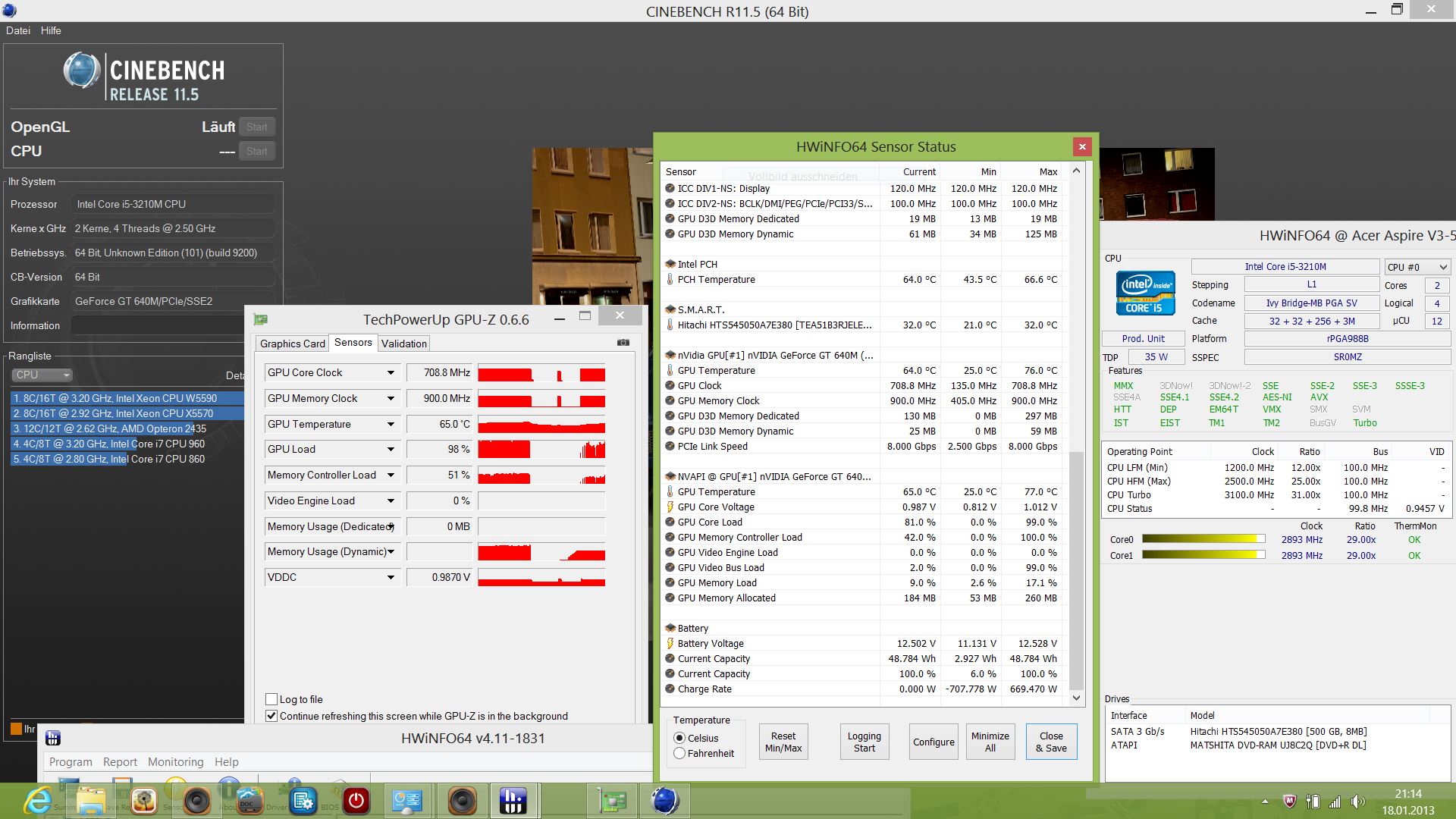Open File Explorer from the taskbar
The width and height of the screenshot is (1456, 819).
[90, 801]
